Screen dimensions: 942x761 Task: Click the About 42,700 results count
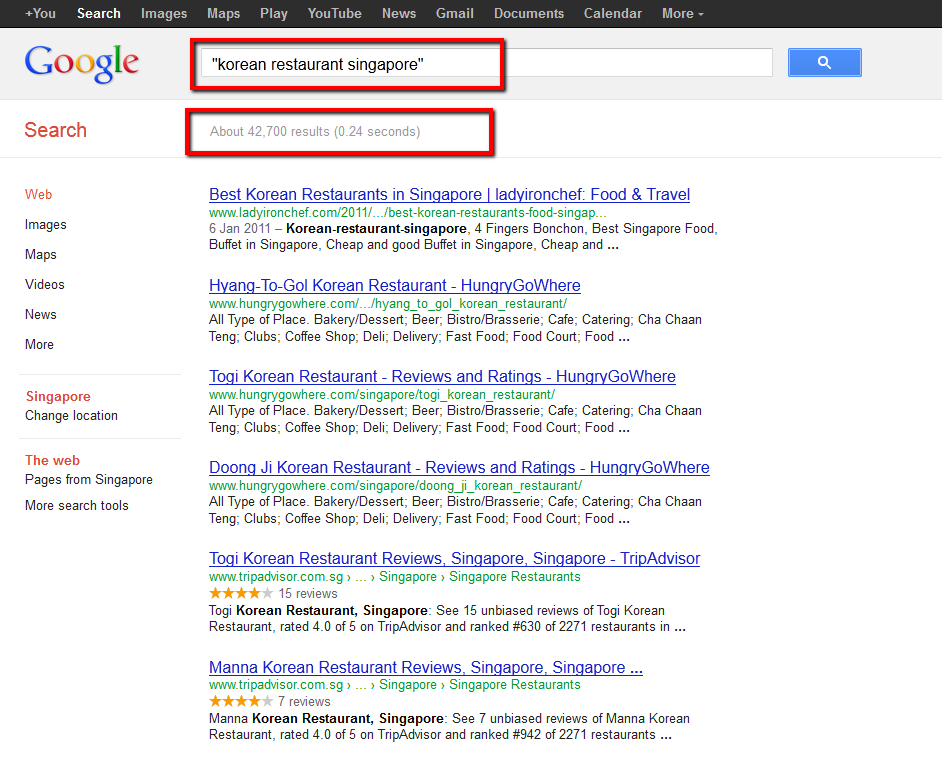(315, 132)
